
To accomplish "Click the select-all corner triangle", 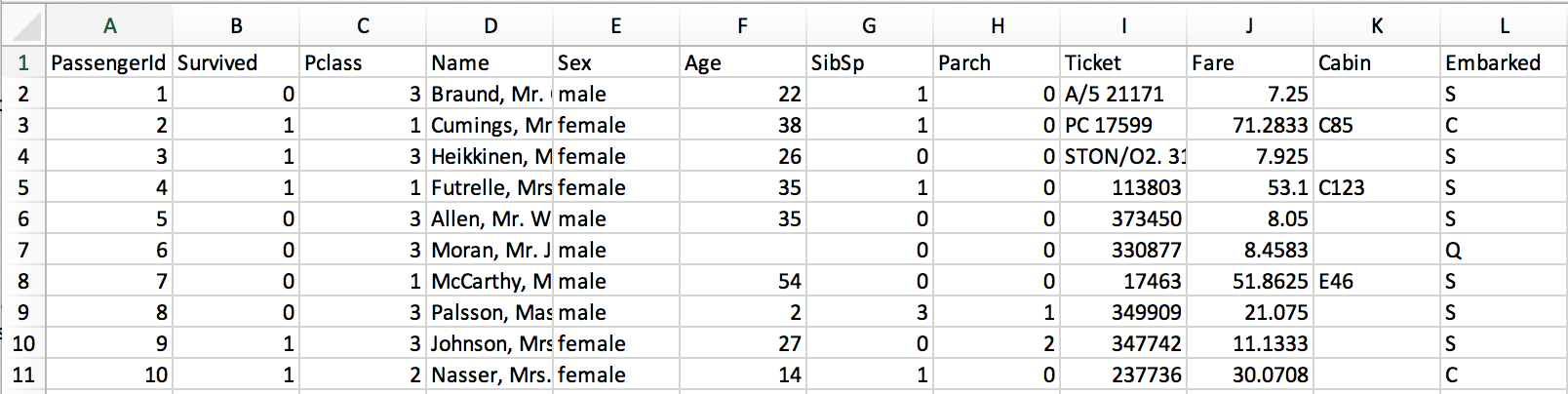I will click(23, 25).
